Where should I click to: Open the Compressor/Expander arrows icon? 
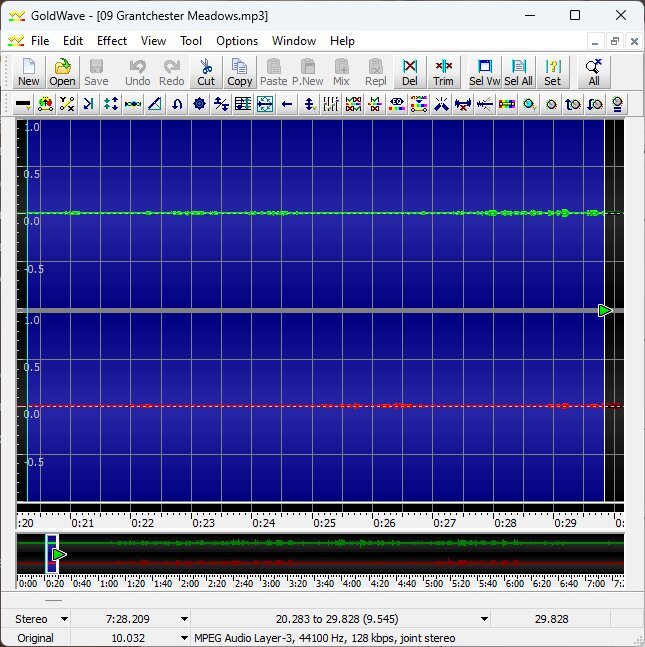click(x=111, y=104)
